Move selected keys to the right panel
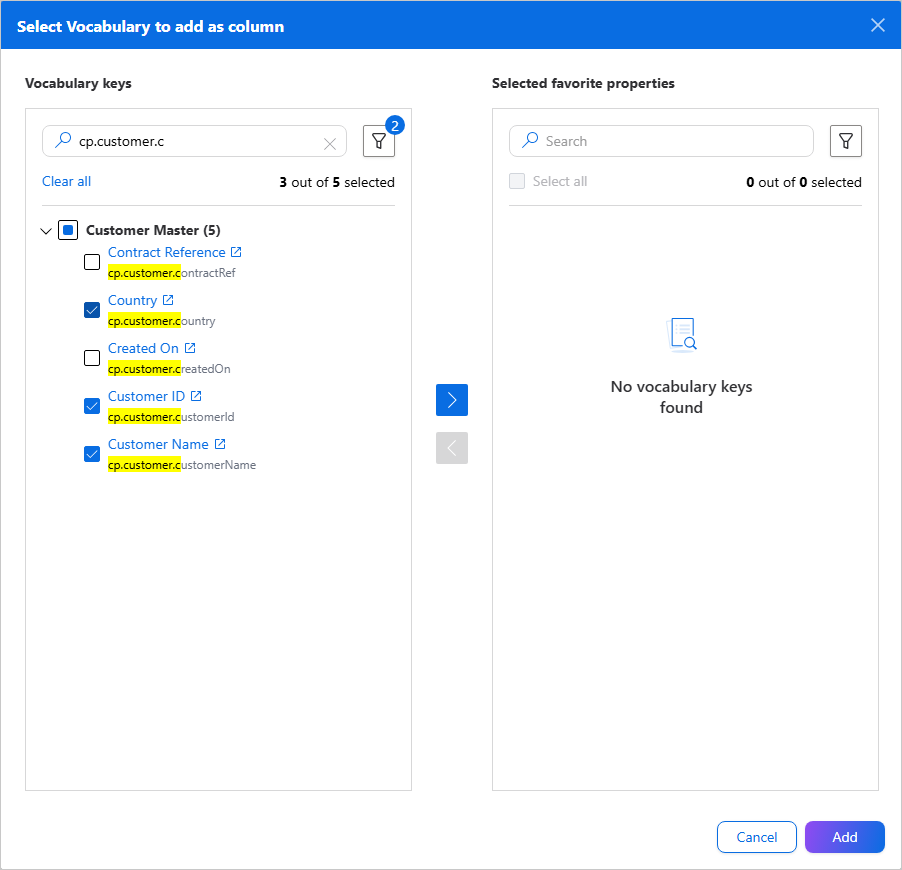 tap(452, 400)
